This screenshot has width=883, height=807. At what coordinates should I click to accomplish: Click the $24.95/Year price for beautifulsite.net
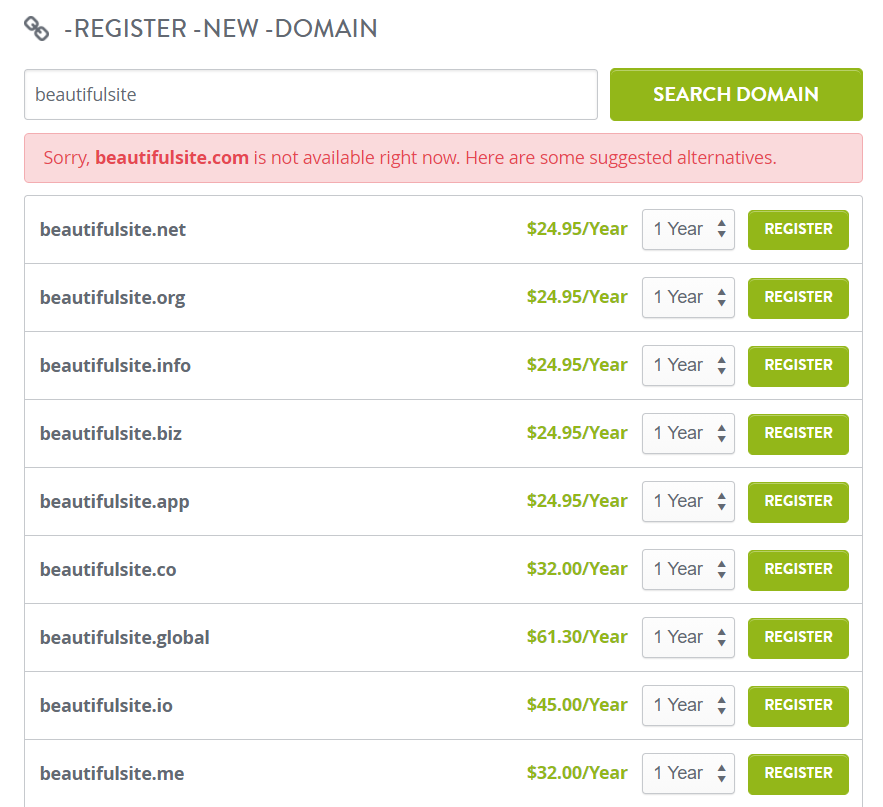[x=577, y=229]
